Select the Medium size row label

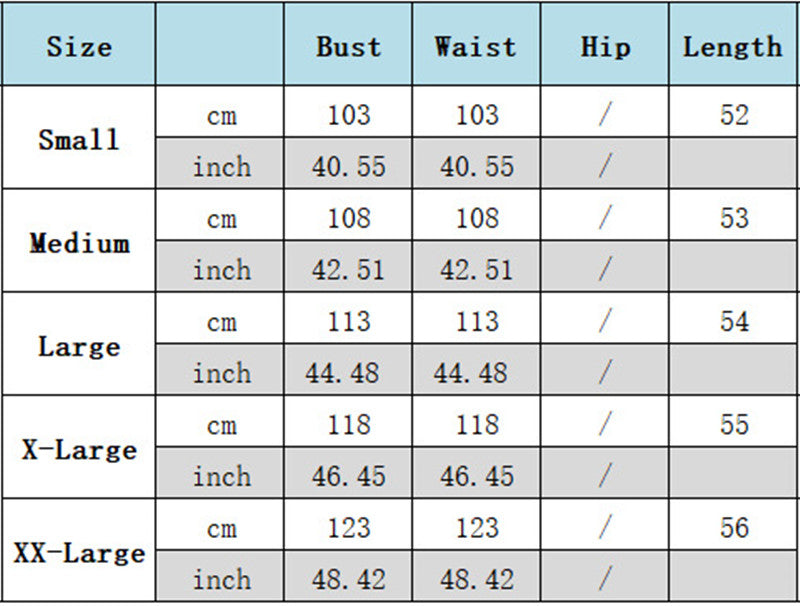79,243
